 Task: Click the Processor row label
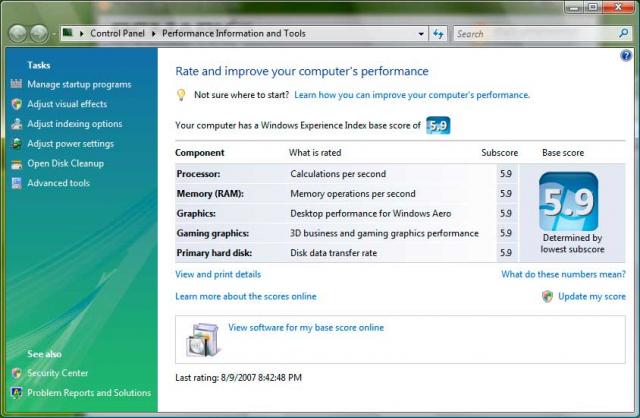point(198,174)
